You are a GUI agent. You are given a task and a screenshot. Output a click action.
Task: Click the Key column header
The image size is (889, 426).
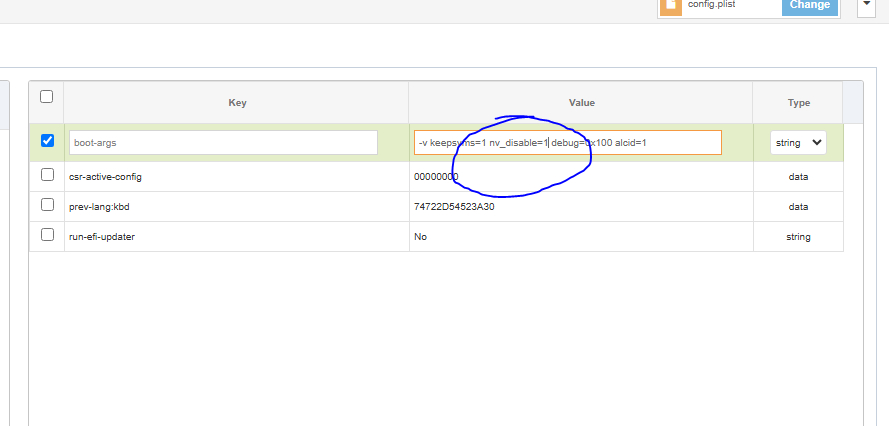pos(237,103)
